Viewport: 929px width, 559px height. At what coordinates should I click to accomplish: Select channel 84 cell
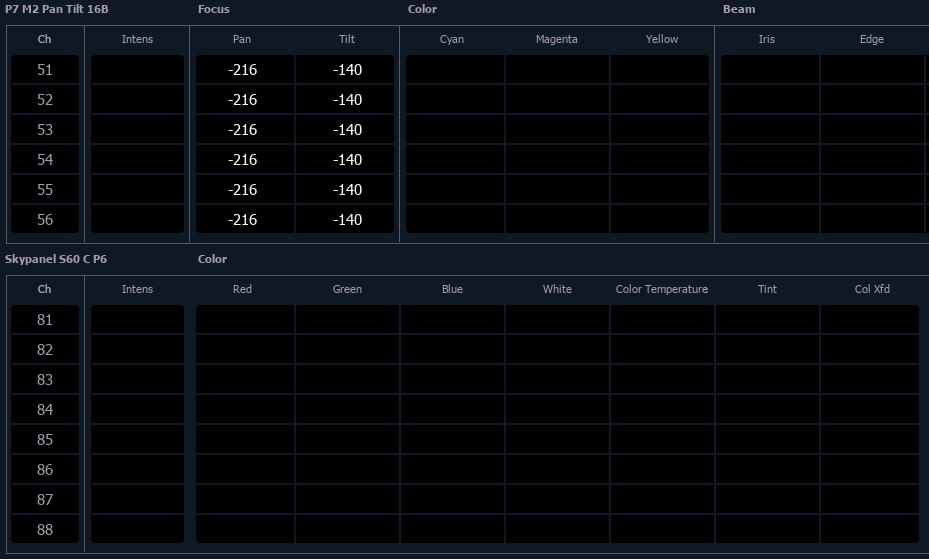[x=45, y=409]
